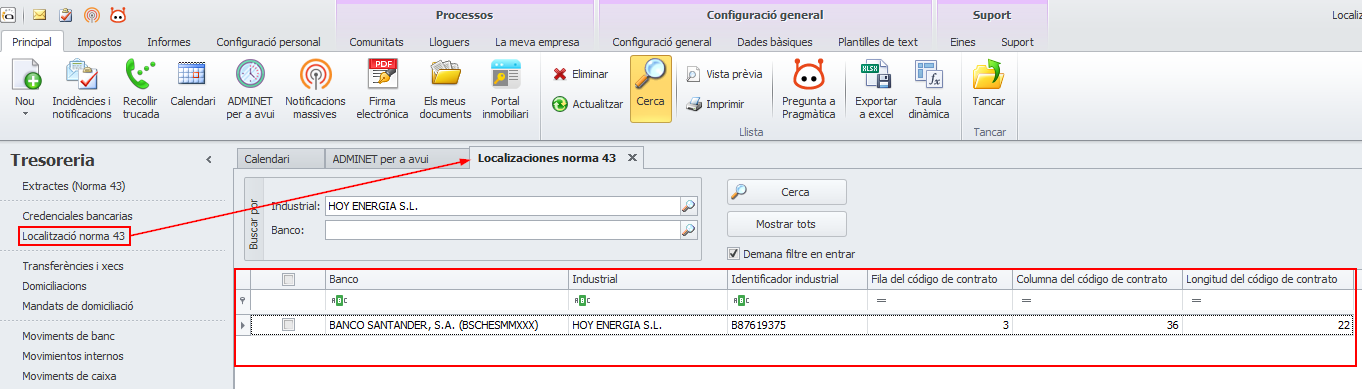The width and height of the screenshot is (1362, 389).
Task: Open Credenciales bancarias
Action: 77,216
